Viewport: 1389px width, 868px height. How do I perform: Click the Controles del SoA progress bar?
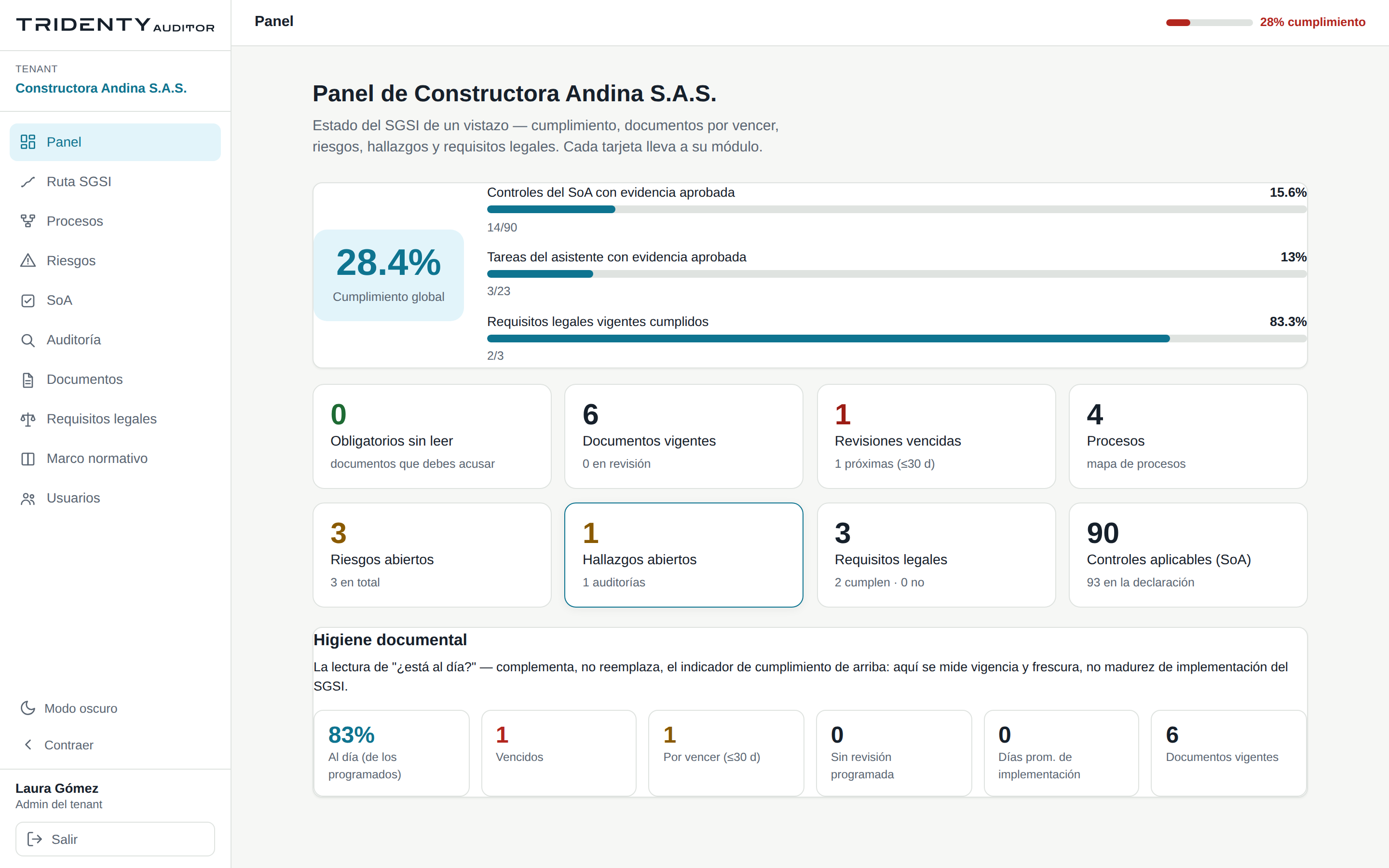[x=897, y=210]
